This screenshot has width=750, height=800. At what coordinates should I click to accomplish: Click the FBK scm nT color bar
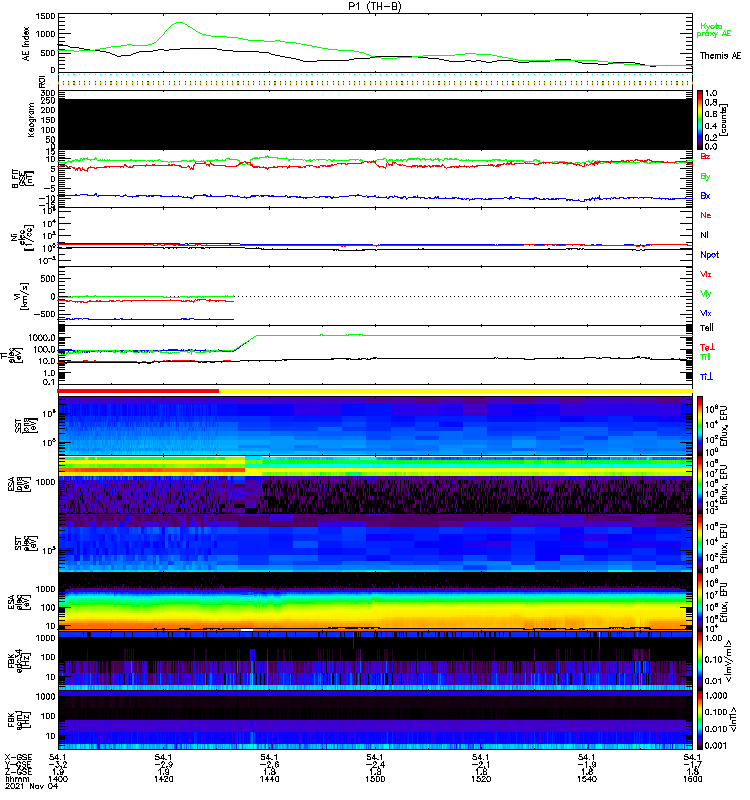tap(700, 719)
